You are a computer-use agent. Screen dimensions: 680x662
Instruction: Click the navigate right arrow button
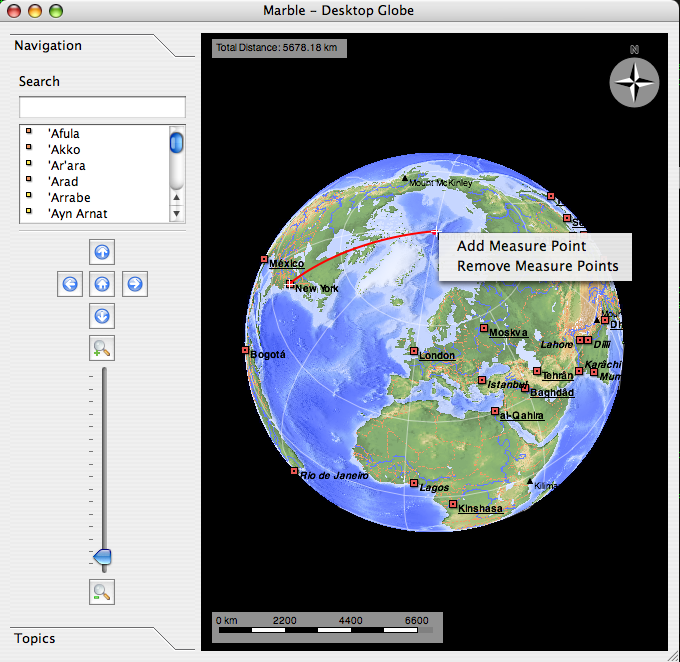click(x=135, y=284)
